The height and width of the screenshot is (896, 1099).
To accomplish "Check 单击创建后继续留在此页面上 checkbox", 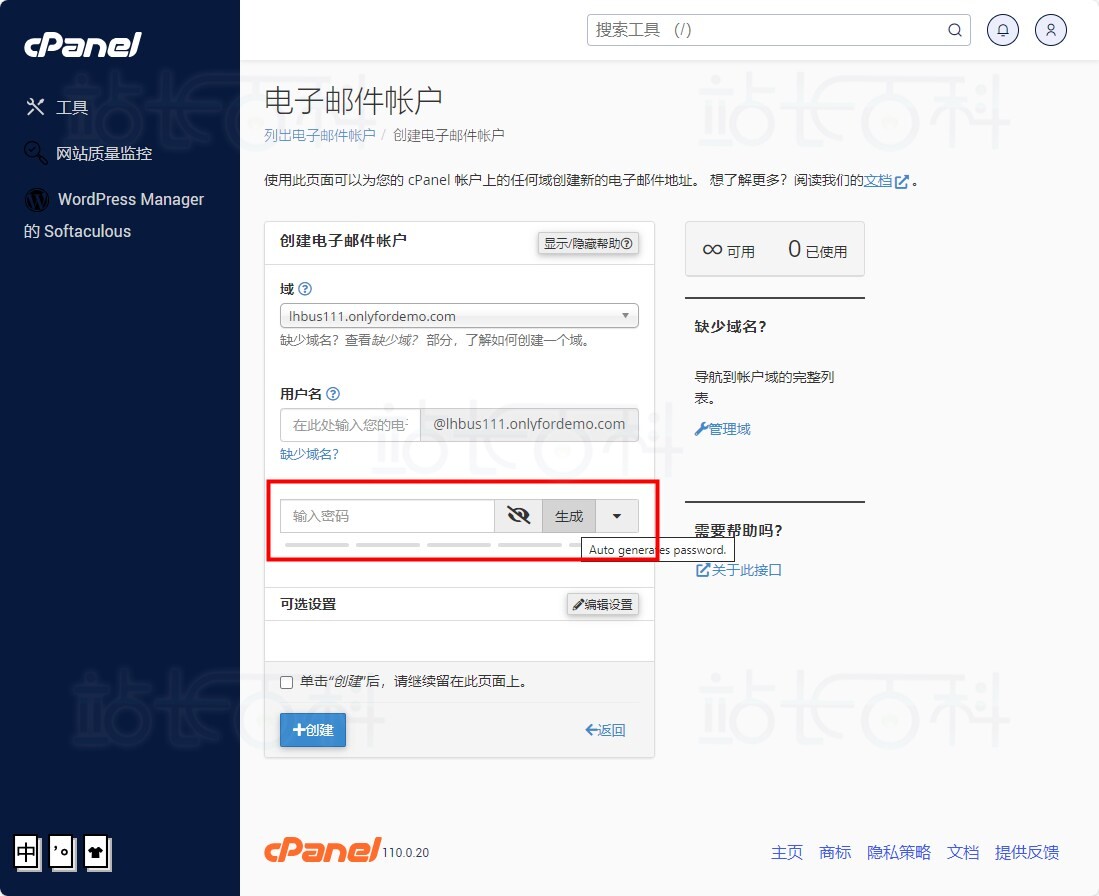I will pyautogui.click(x=287, y=682).
